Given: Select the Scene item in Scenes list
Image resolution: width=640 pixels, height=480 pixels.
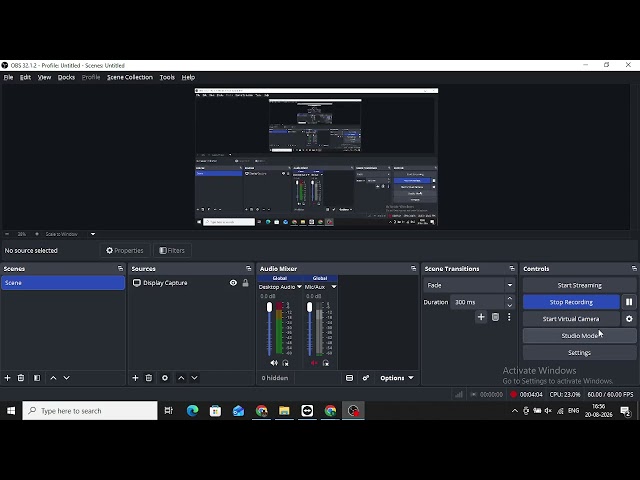Looking at the screenshot, I should (x=63, y=283).
